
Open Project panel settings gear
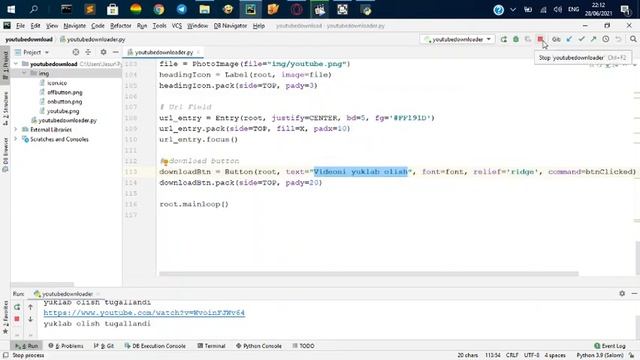coord(103,52)
